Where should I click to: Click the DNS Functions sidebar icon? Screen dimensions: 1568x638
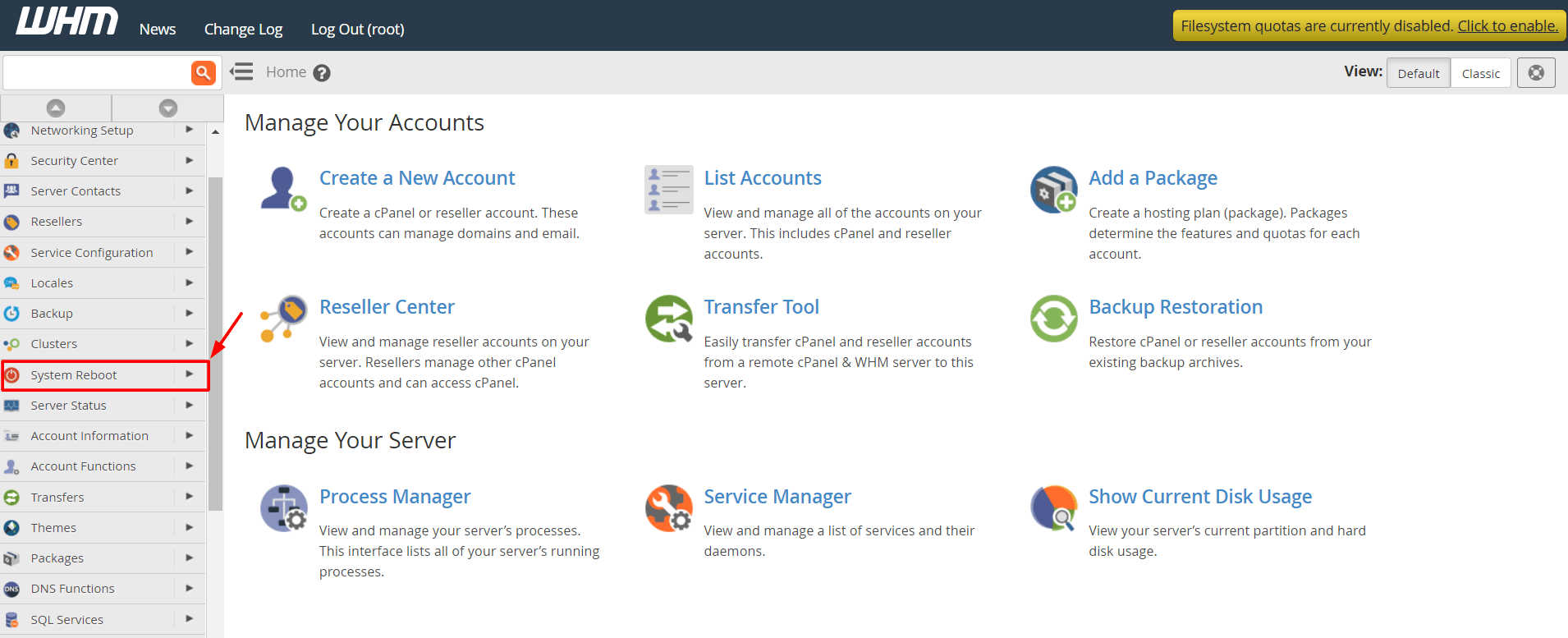coord(11,589)
